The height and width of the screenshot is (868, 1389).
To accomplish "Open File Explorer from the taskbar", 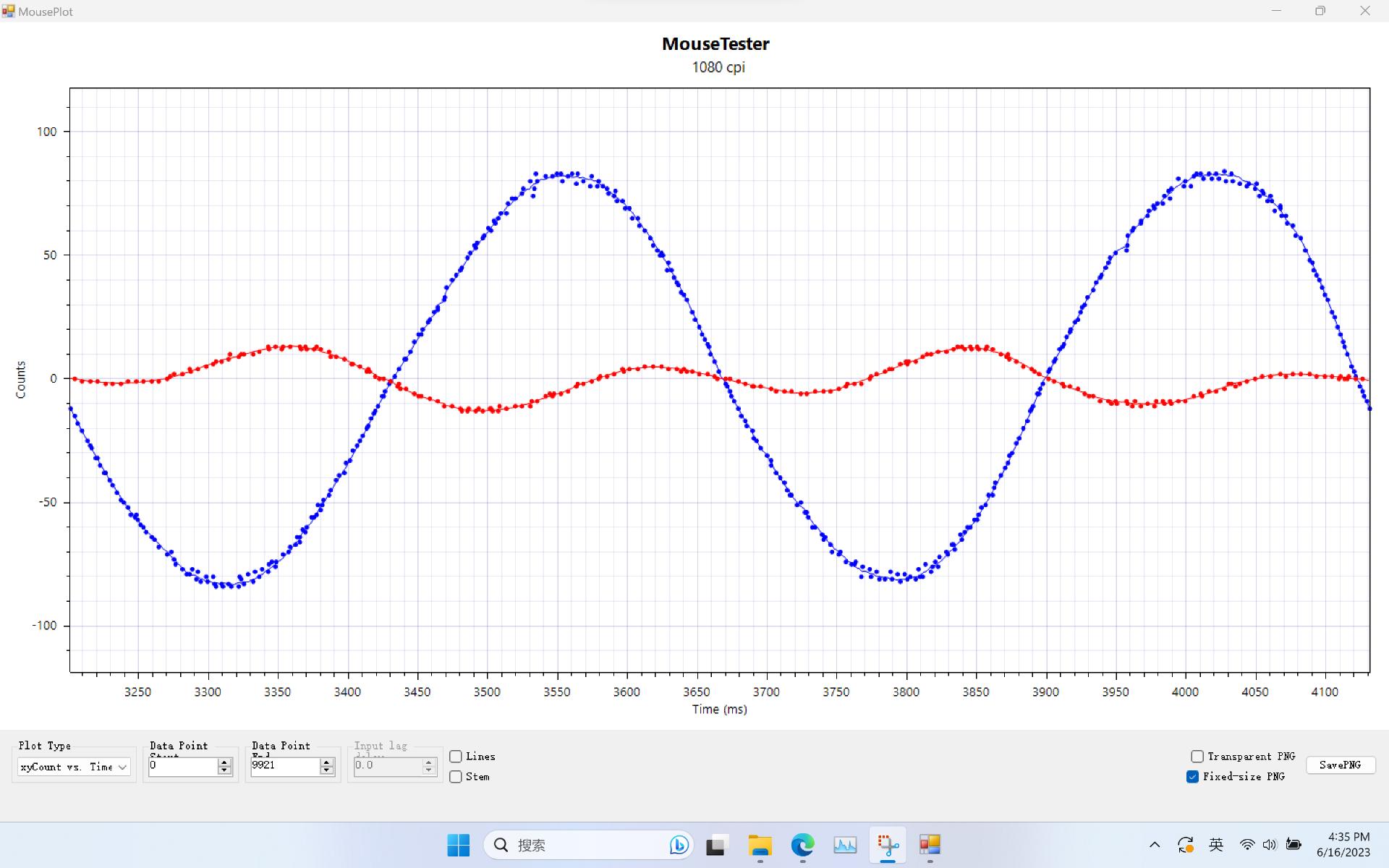I will (760, 845).
